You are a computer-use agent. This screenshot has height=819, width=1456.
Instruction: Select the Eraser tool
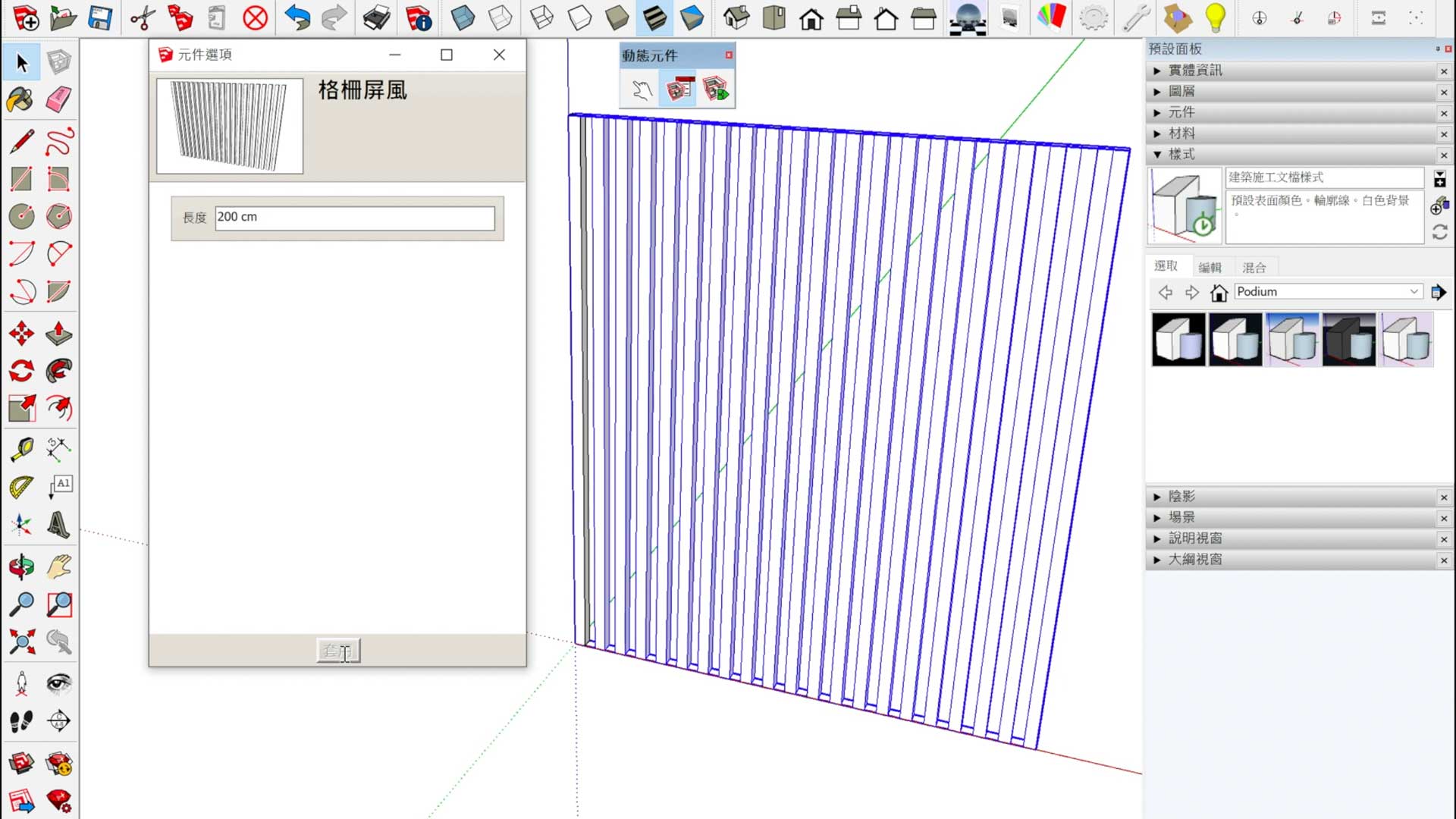click(x=58, y=100)
